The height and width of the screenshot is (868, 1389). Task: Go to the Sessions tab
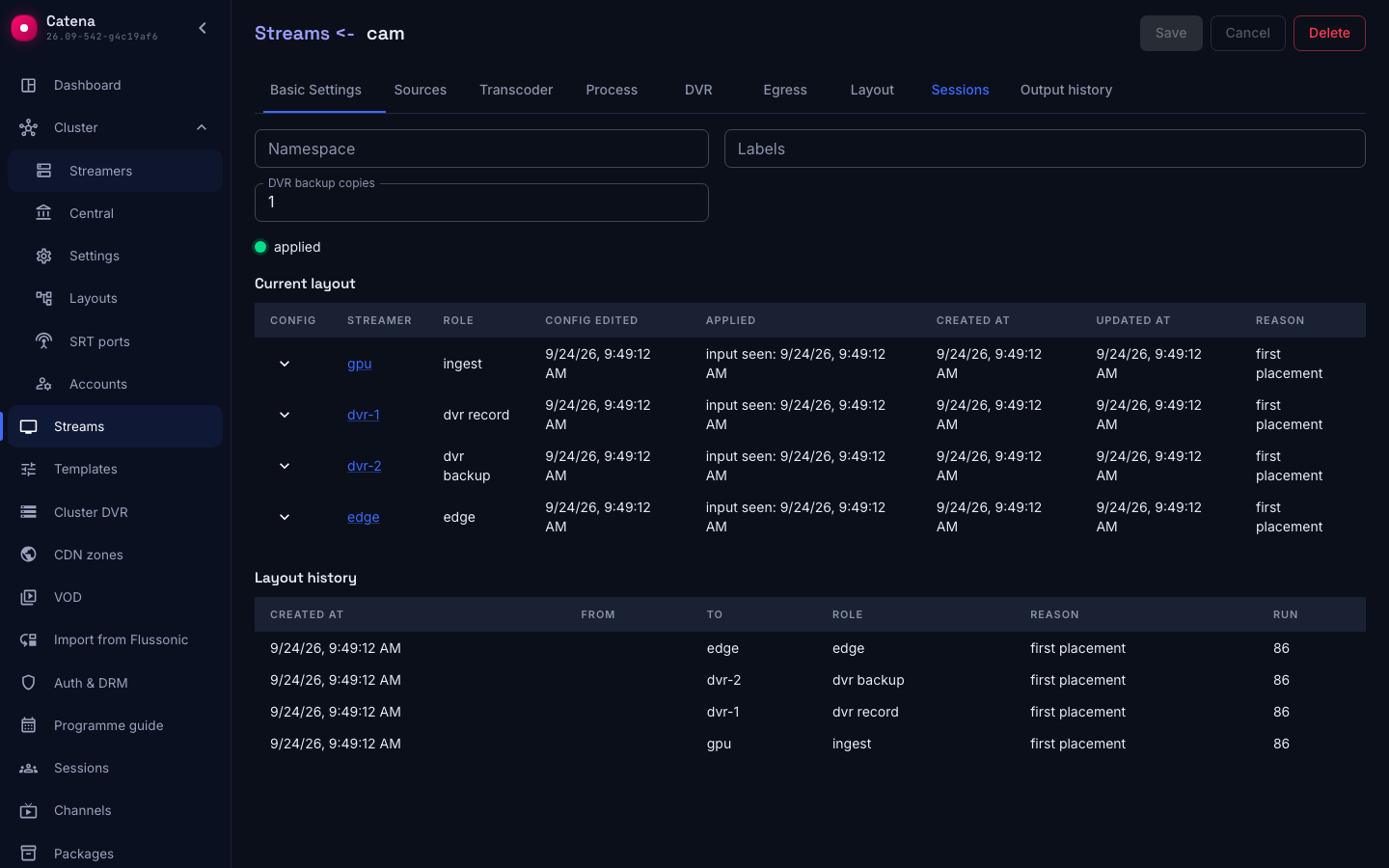pyautogui.click(x=960, y=90)
